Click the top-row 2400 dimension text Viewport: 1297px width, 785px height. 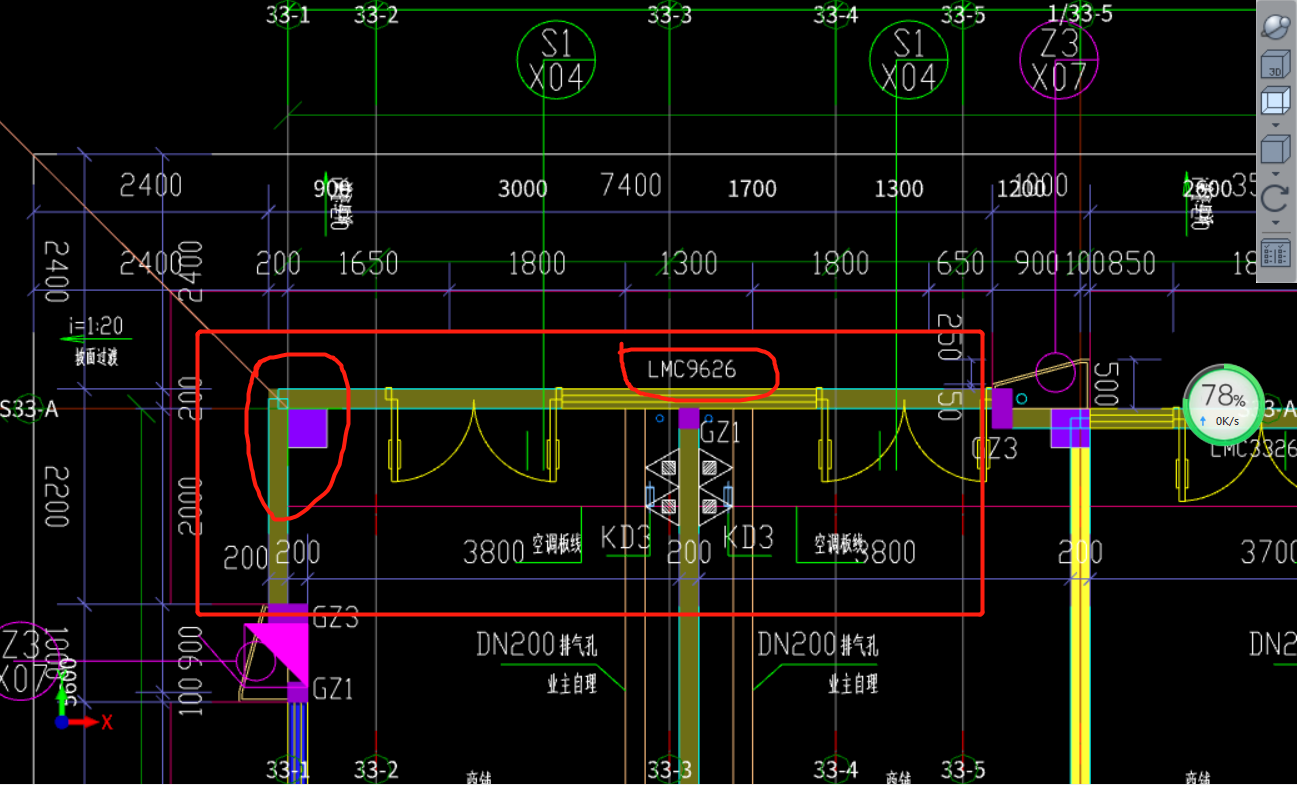[151, 185]
